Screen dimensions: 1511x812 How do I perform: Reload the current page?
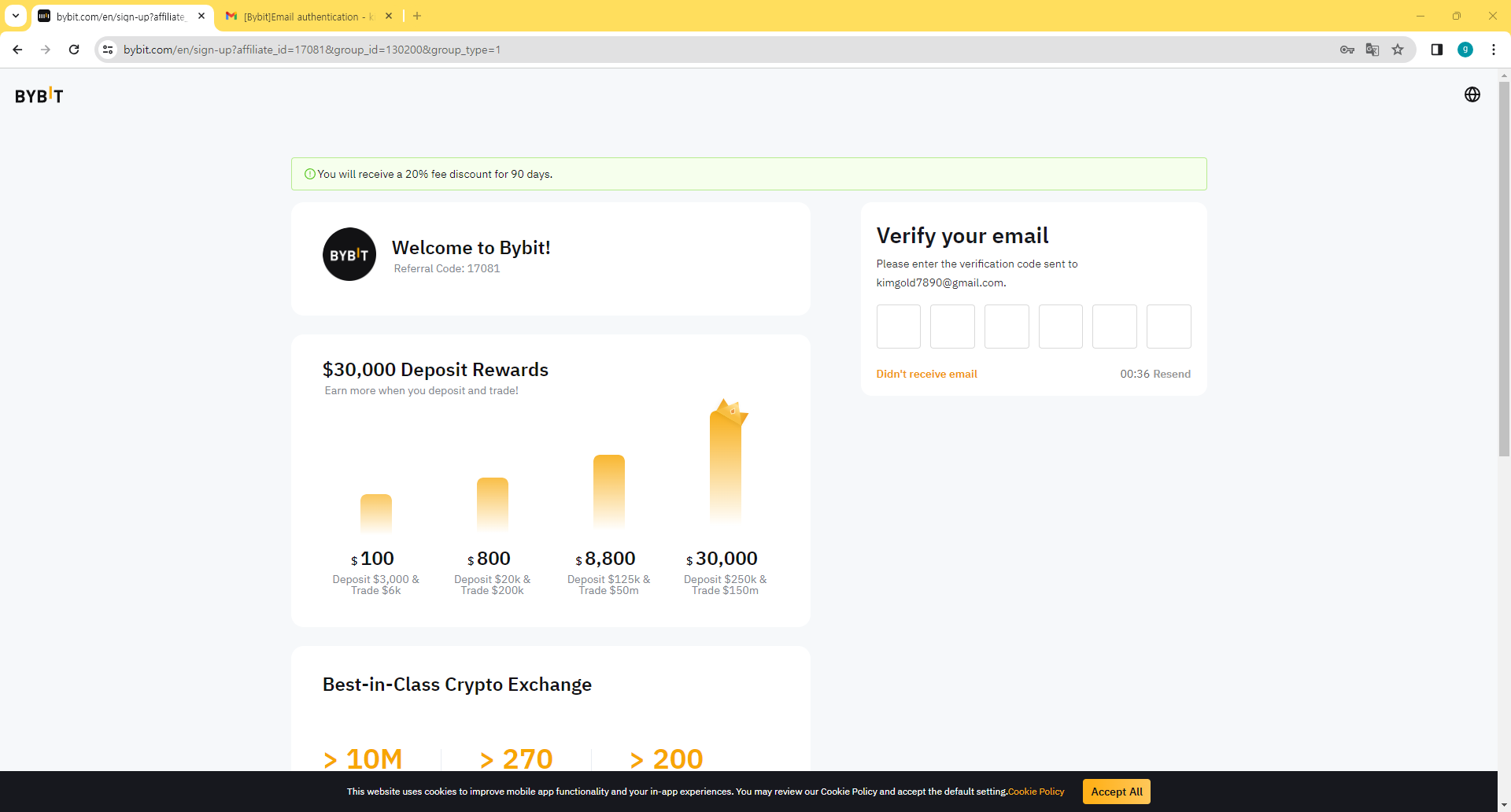74,50
